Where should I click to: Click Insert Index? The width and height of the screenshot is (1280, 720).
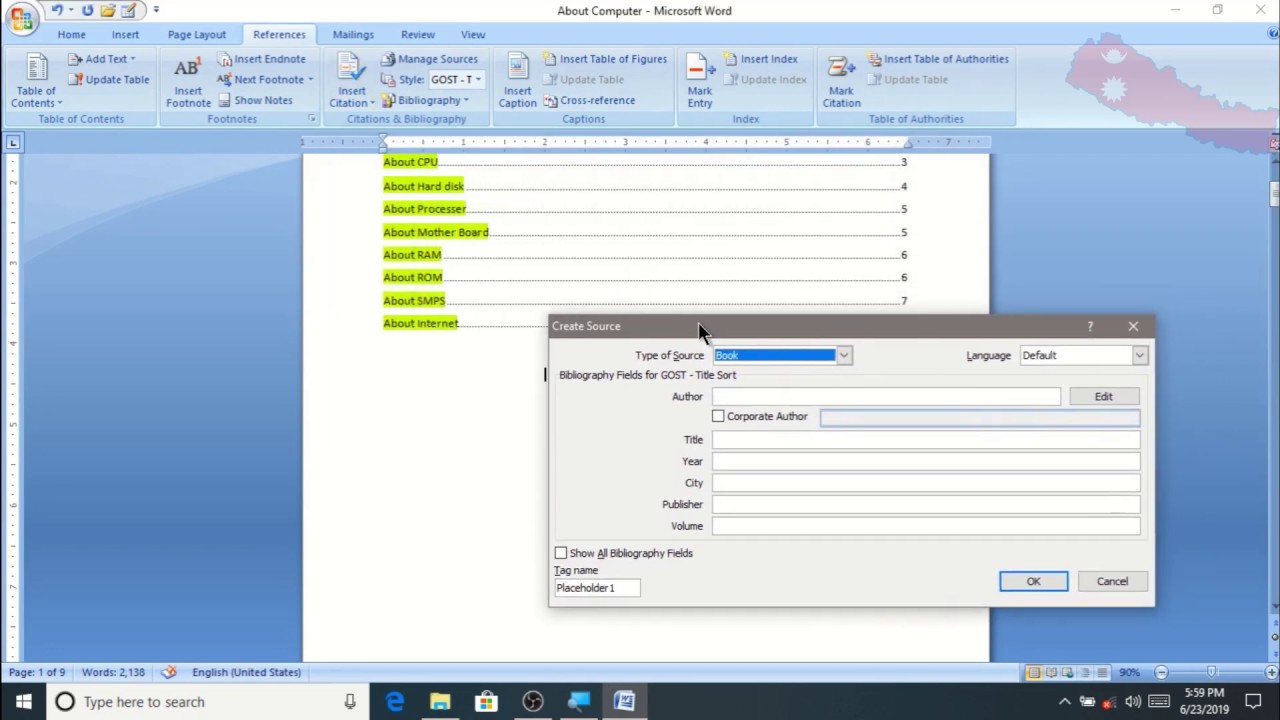tap(760, 59)
